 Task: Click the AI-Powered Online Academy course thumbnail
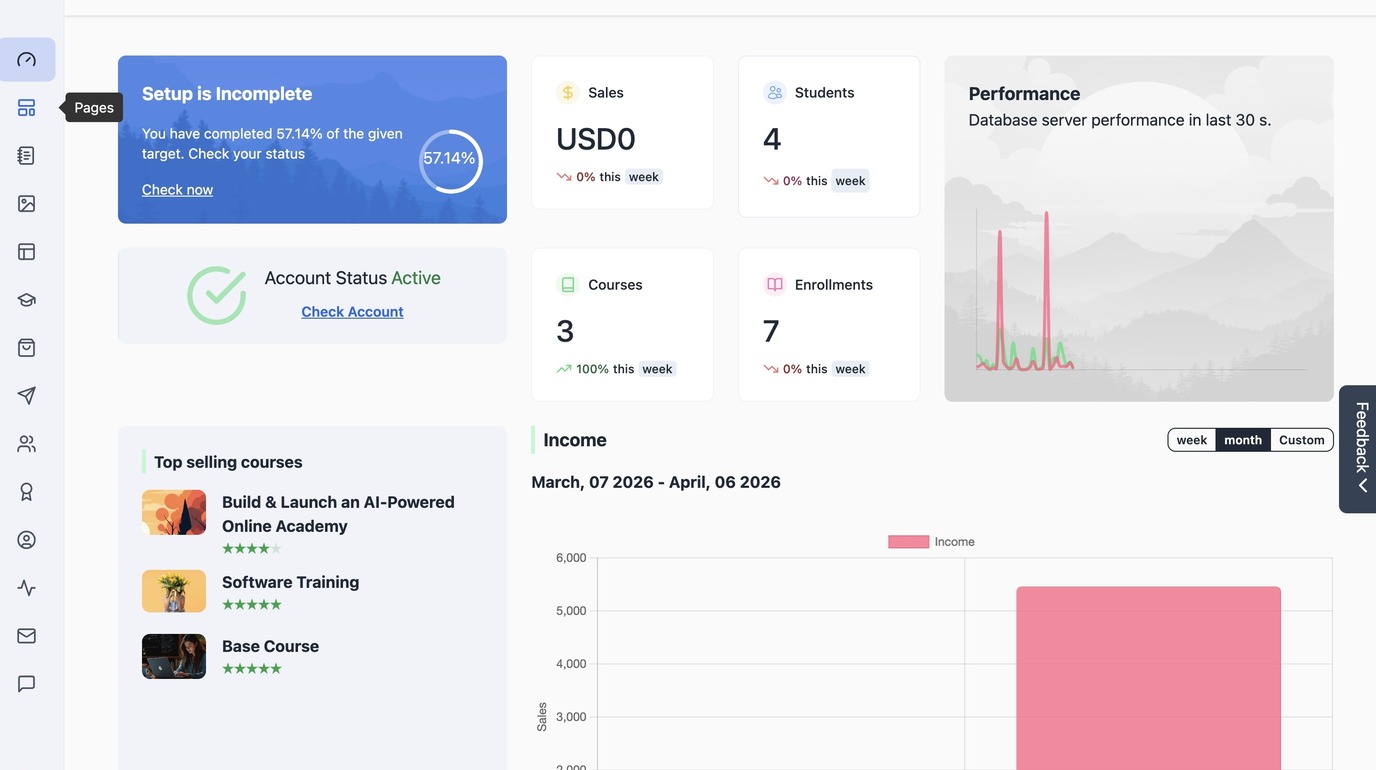pos(174,512)
